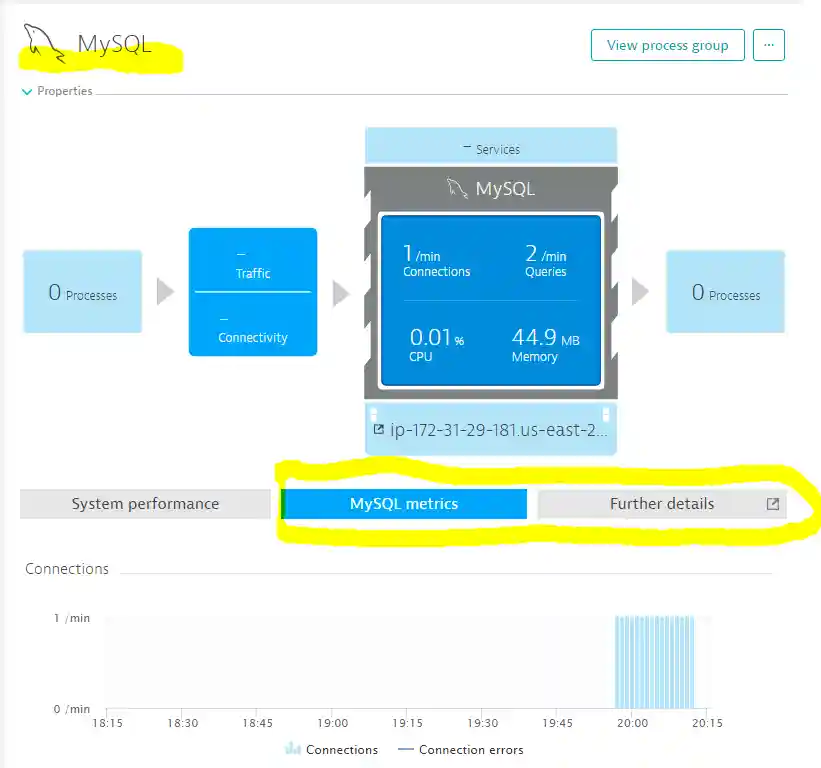Screen dimensions: 821x768
Task: Collapse the Properties section chevron
Action: pos(27,92)
